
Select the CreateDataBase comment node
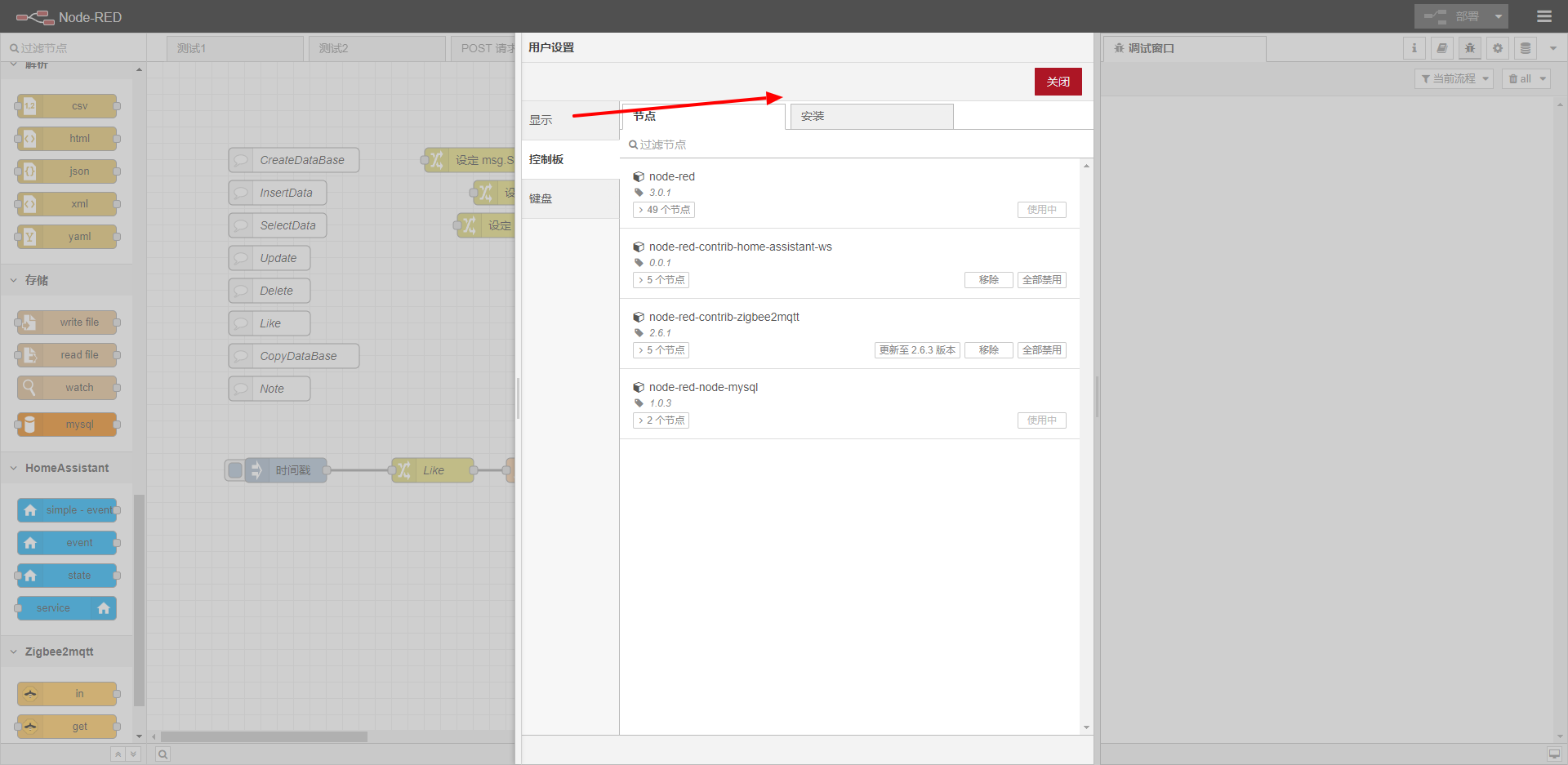click(x=294, y=160)
